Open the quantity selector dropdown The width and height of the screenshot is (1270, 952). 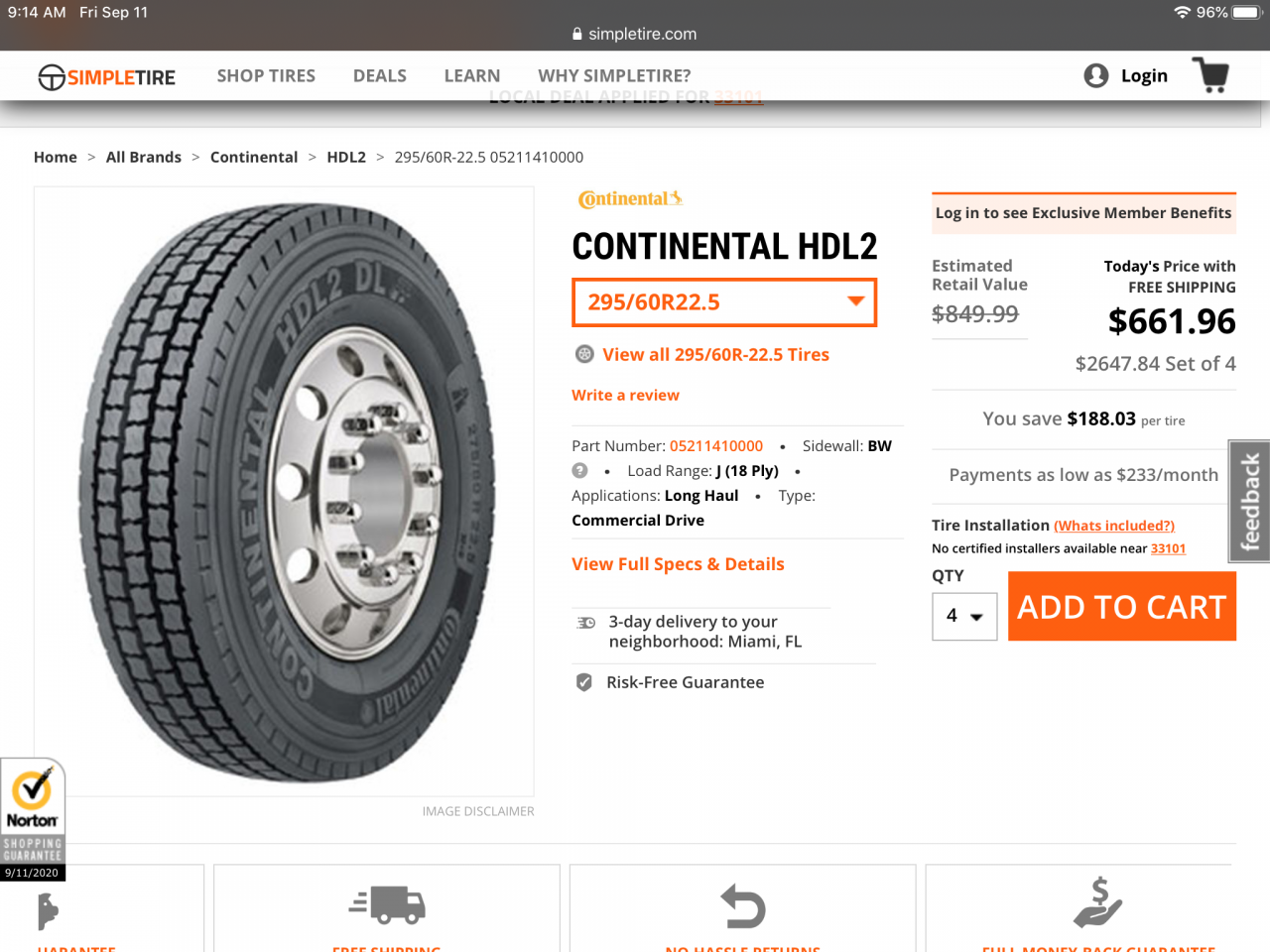point(963,616)
